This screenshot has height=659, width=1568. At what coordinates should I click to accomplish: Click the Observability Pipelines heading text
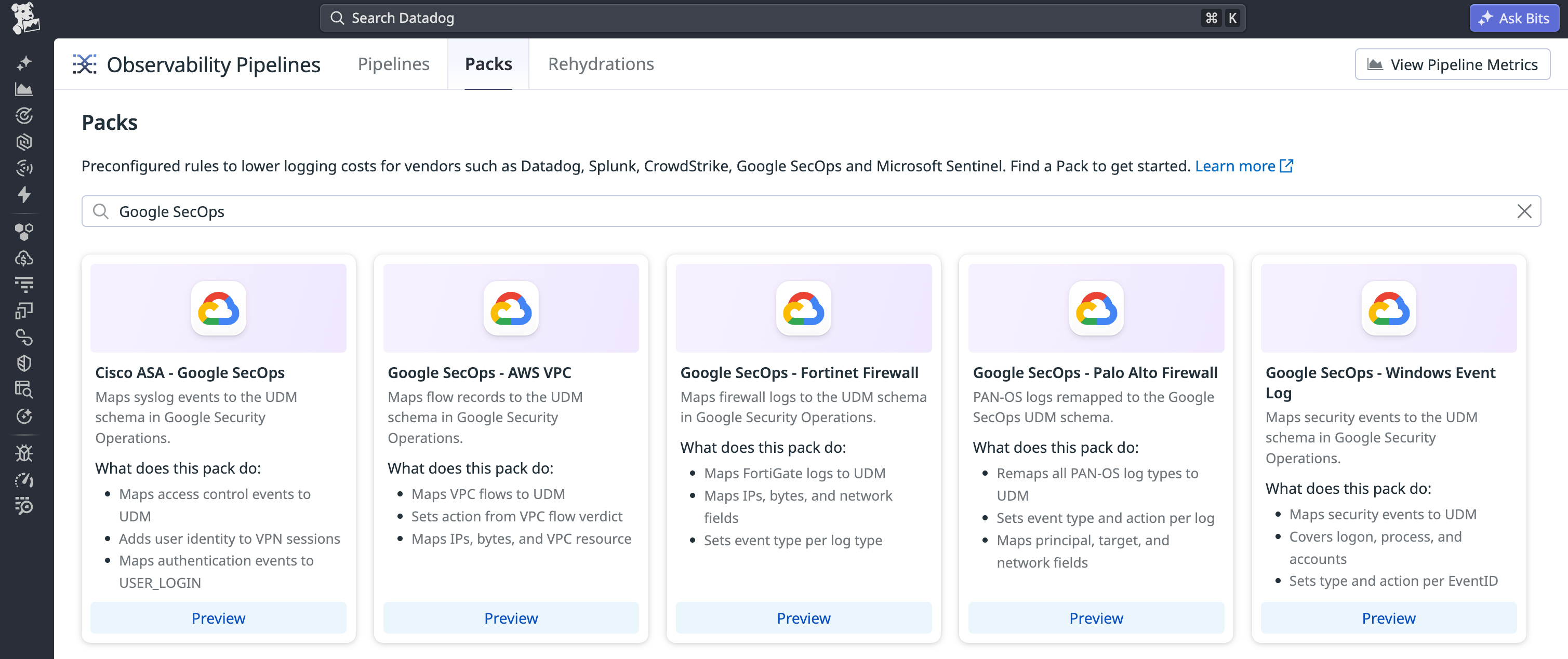tap(214, 64)
